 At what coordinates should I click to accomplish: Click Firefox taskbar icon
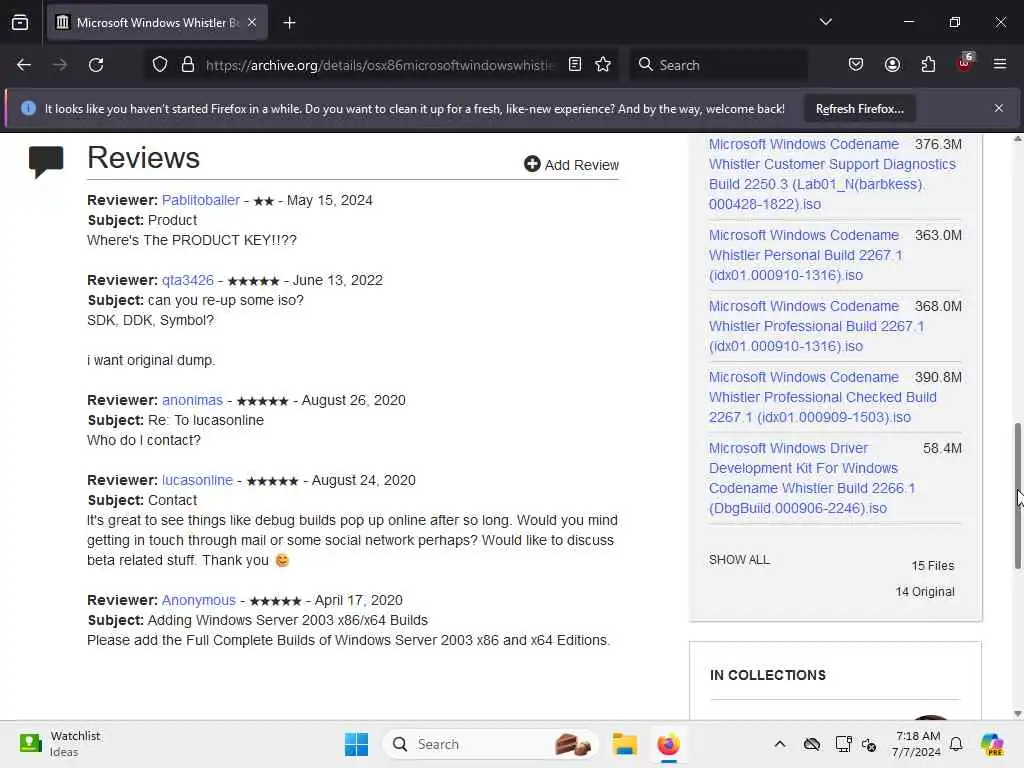click(668, 744)
